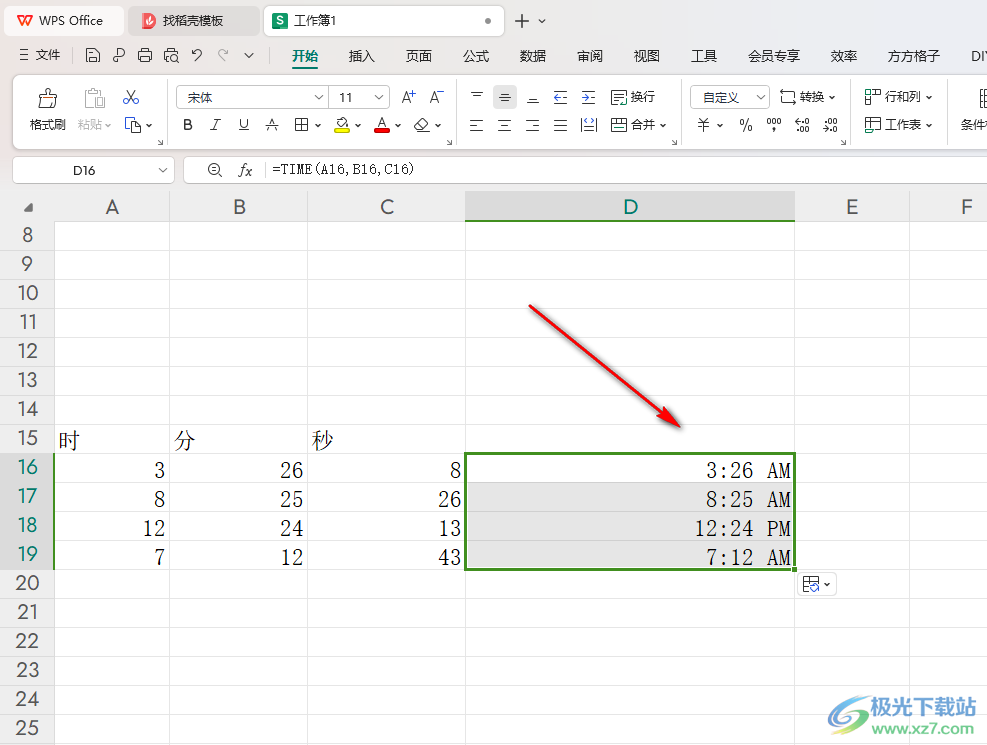Switch to 页面 Page tab
Viewport: 987px width, 745px height.
tap(419, 56)
